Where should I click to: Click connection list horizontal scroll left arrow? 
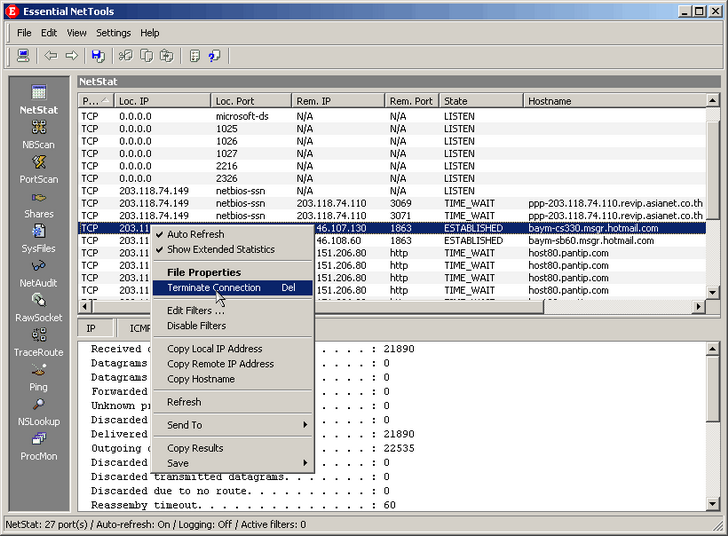click(x=84, y=307)
